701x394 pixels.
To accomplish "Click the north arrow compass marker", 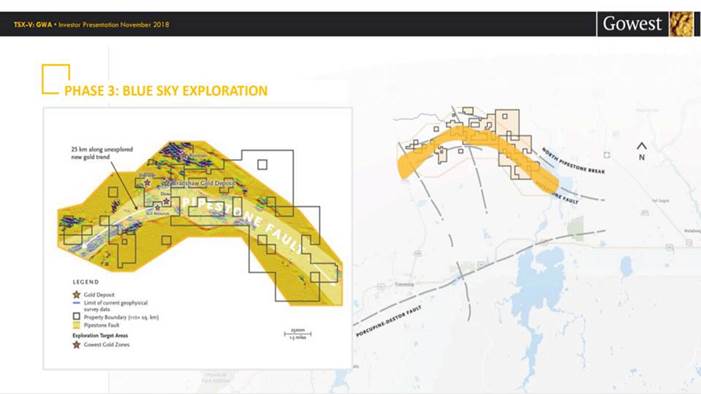I will click(642, 152).
